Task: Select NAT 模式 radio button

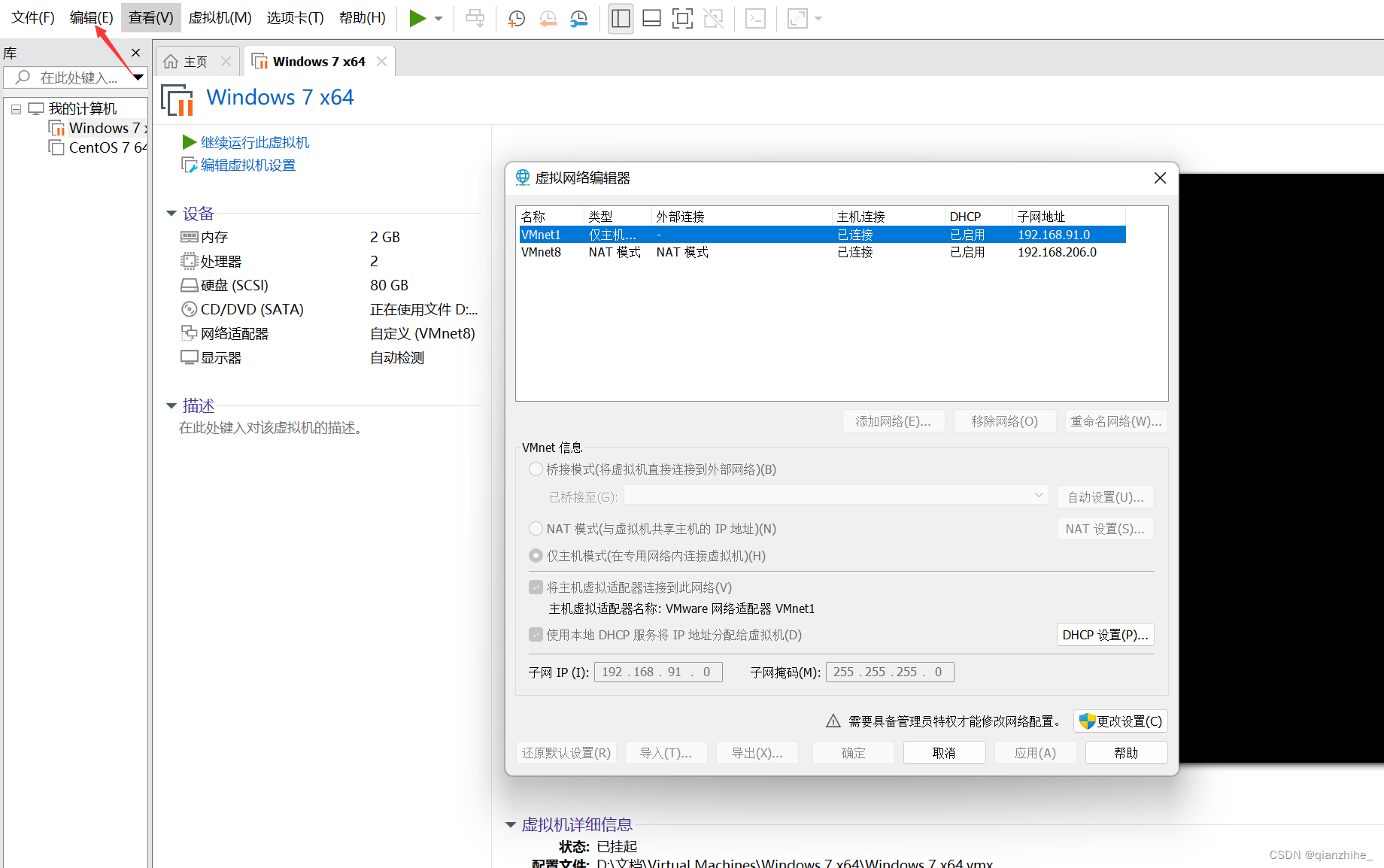Action: (536, 529)
